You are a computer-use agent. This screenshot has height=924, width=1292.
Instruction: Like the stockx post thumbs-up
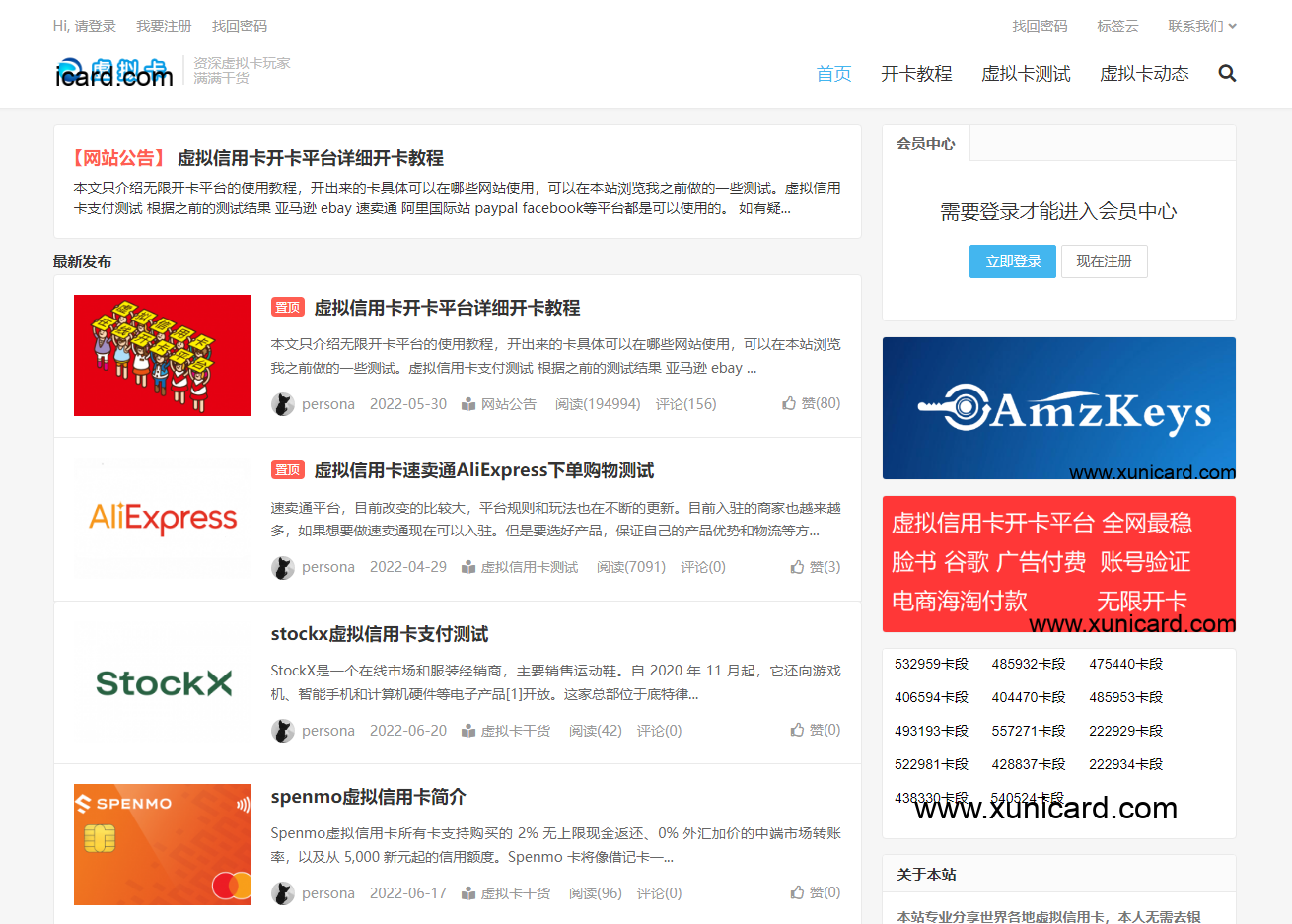pyautogui.click(x=815, y=730)
